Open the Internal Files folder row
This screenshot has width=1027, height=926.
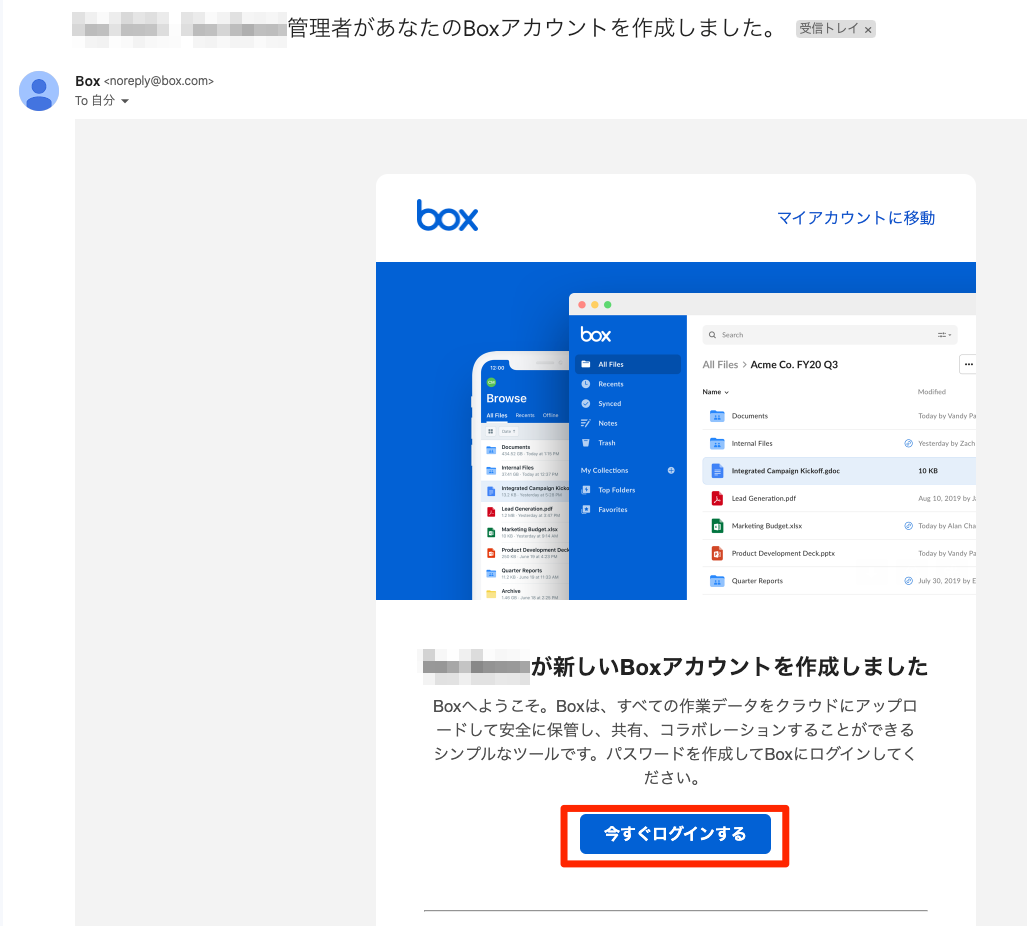tap(839, 443)
